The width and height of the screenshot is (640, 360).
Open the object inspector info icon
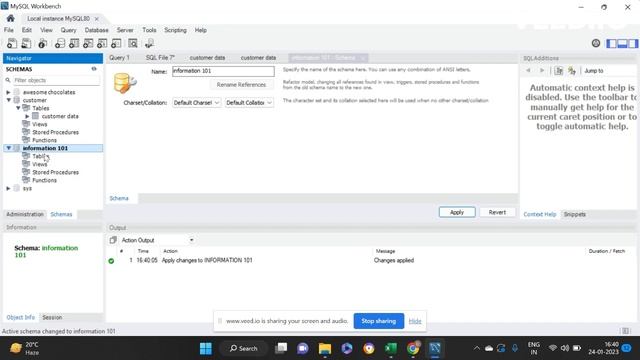(x=42, y=43)
